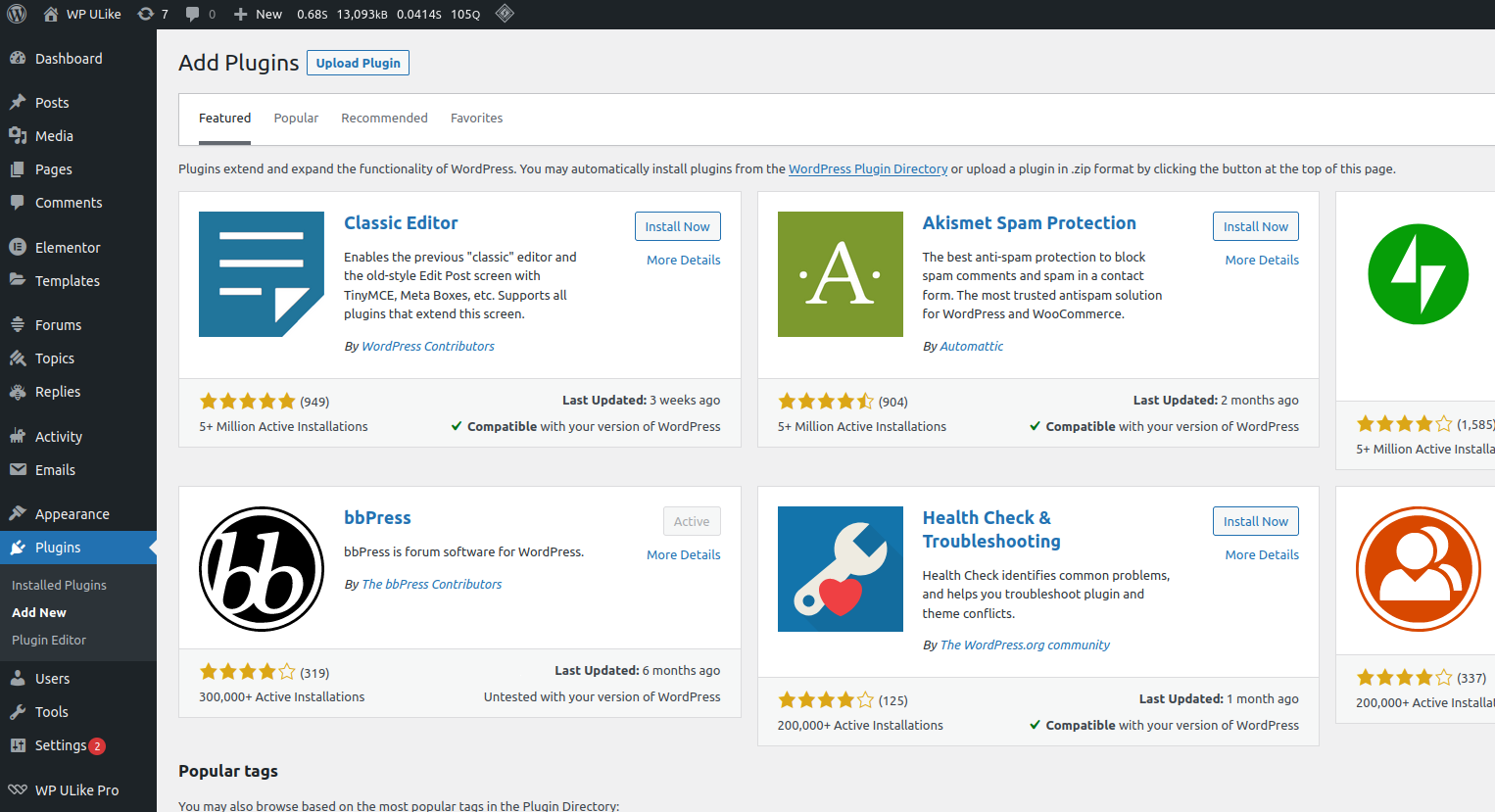Click the bbPress logo thumbnail

[262, 569]
